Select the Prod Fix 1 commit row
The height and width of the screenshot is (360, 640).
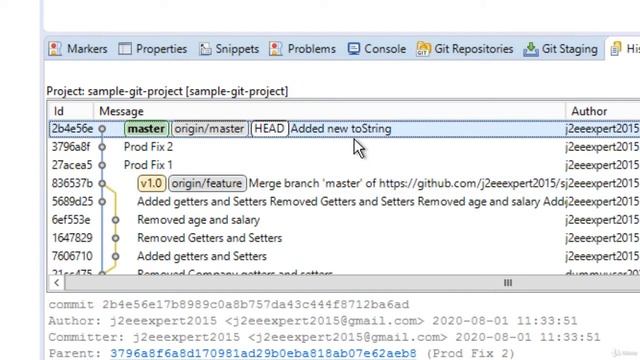344,165
